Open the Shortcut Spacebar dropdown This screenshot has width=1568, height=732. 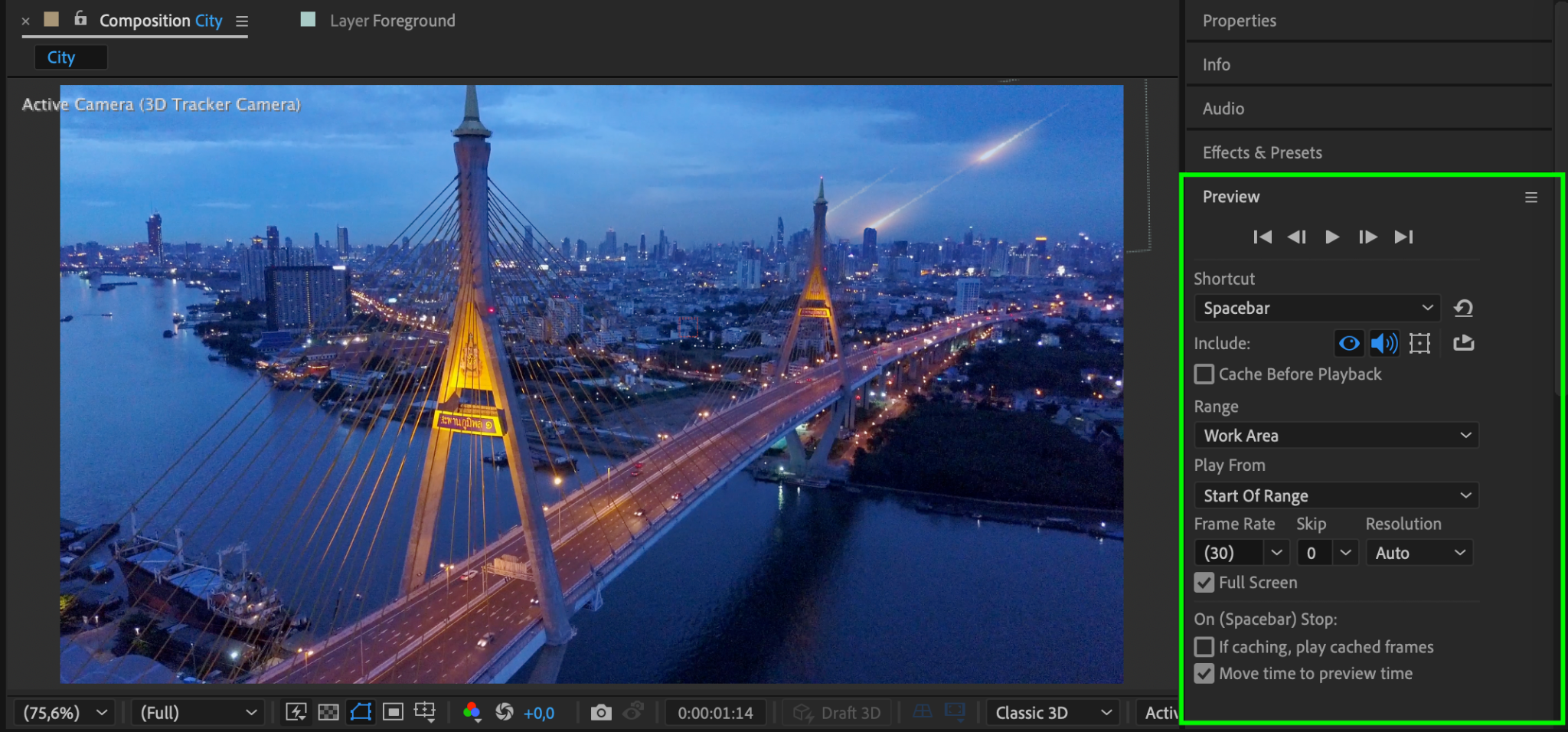1317,308
